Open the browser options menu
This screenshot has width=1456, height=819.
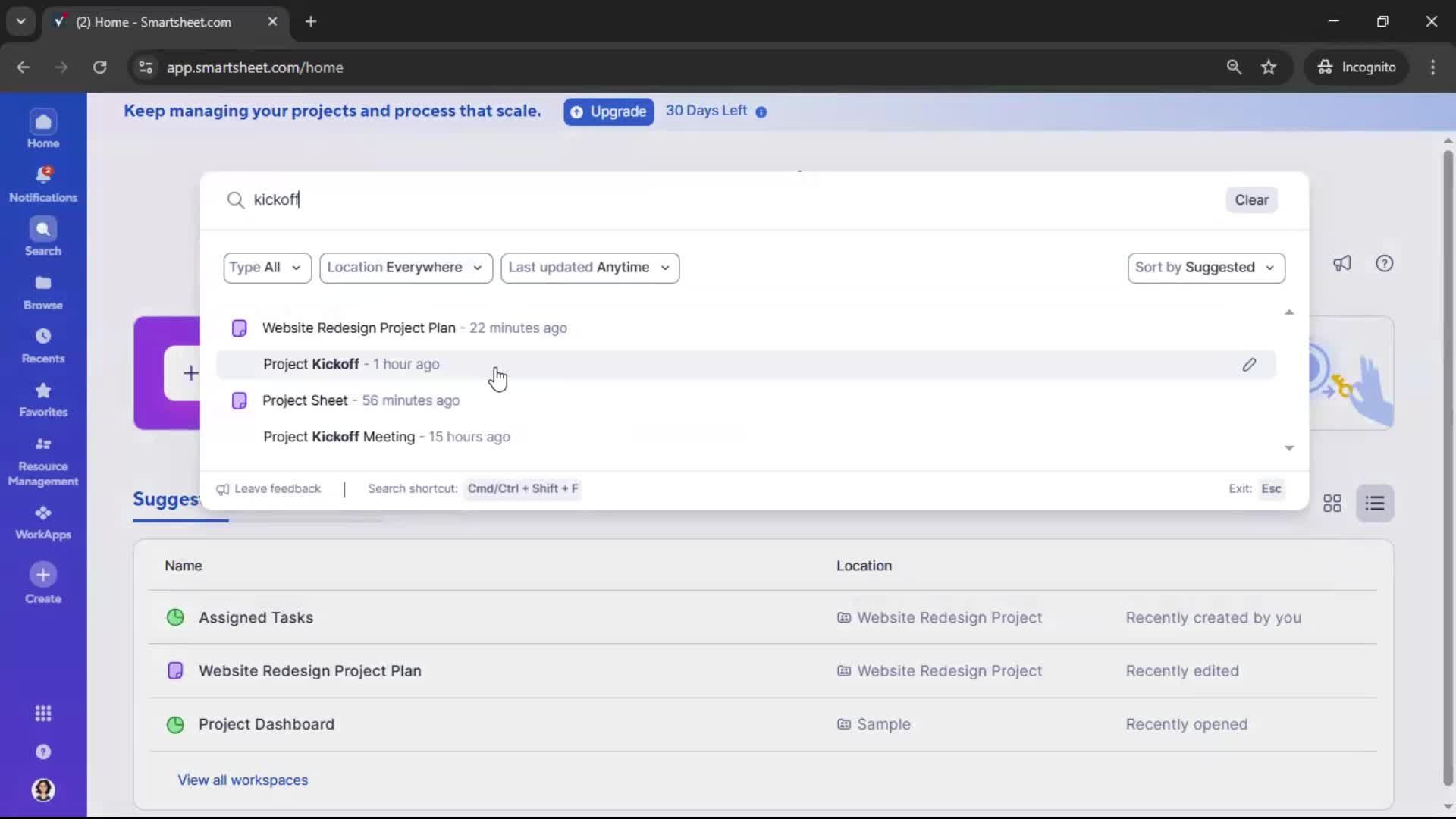[1433, 67]
